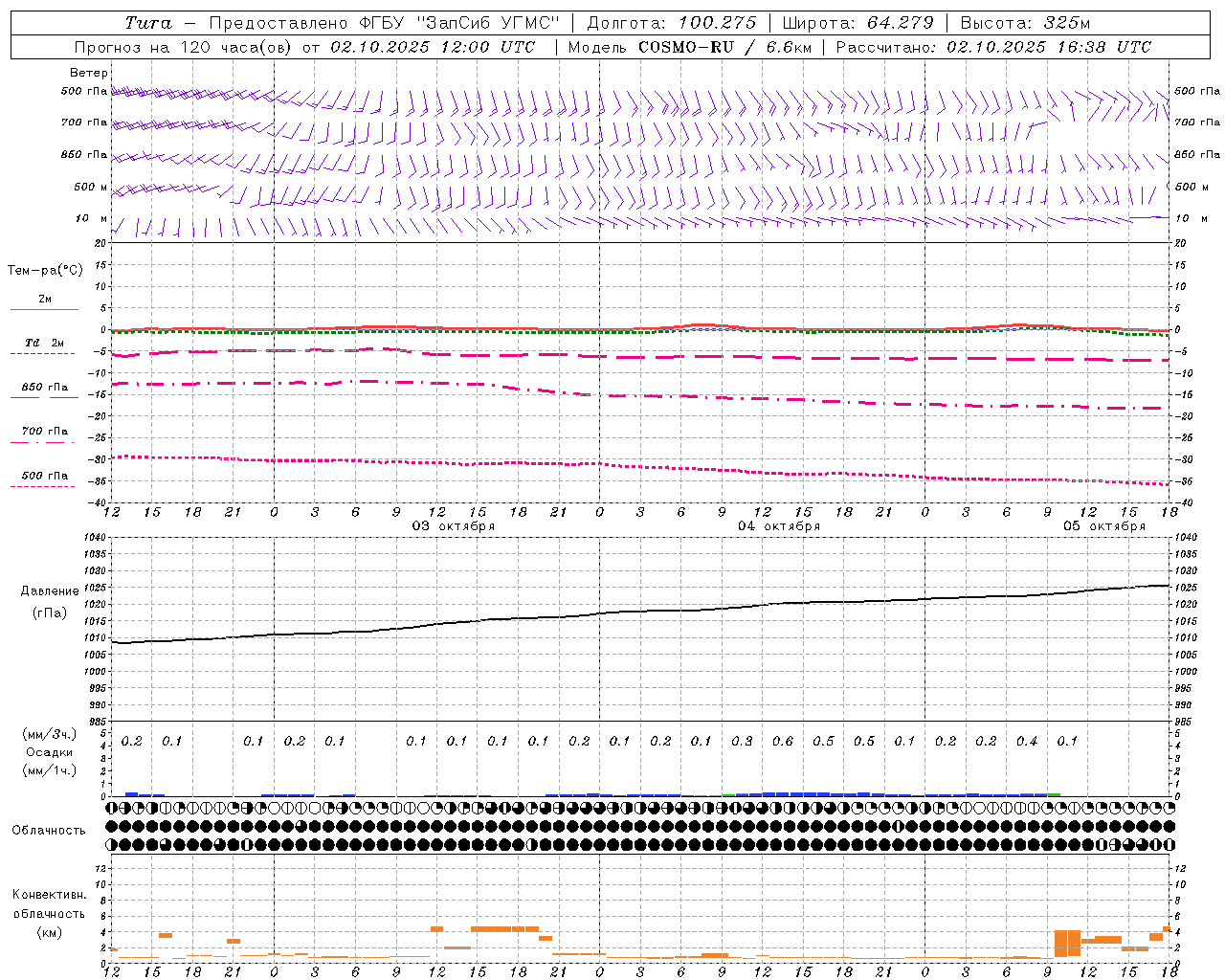Click the "Широта: 64.279" latitude value
This screenshot has width=1225, height=980.
857,23
